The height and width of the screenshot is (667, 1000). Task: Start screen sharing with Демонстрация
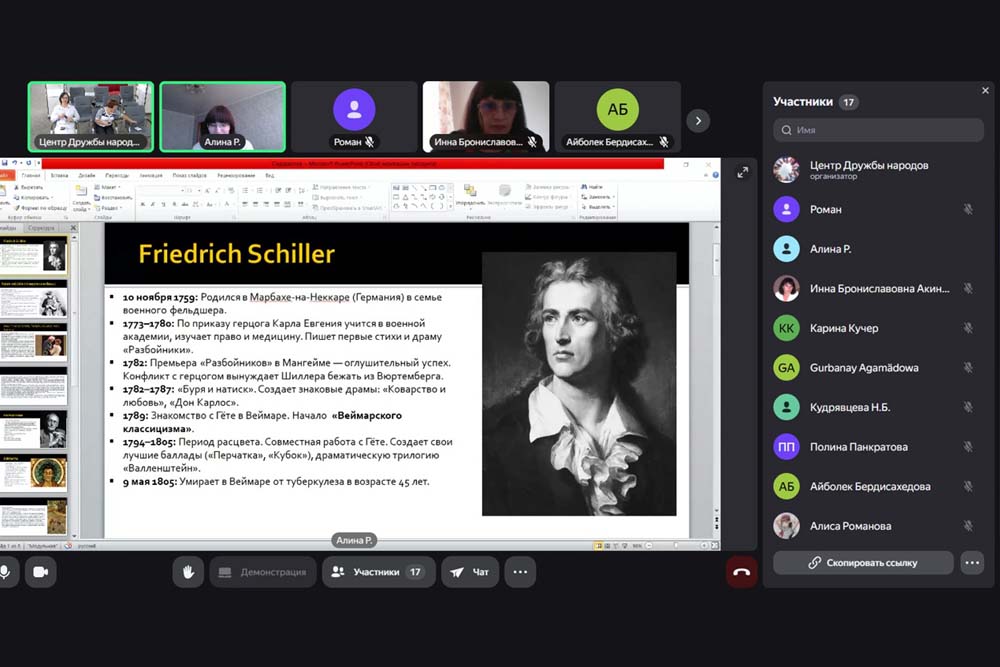coord(262,572)
